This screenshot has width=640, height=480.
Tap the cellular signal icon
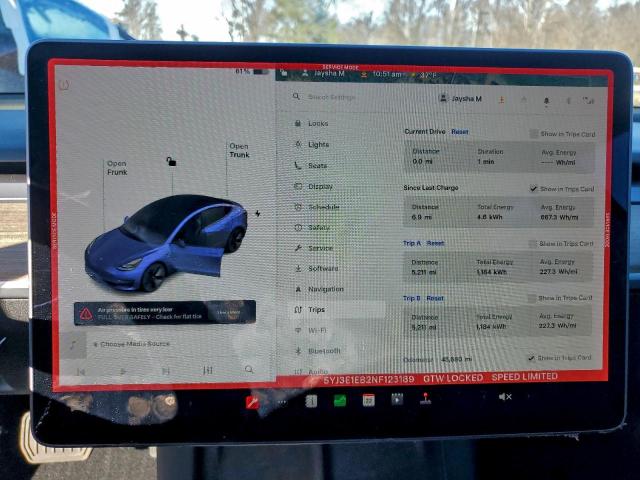(589, 100)
